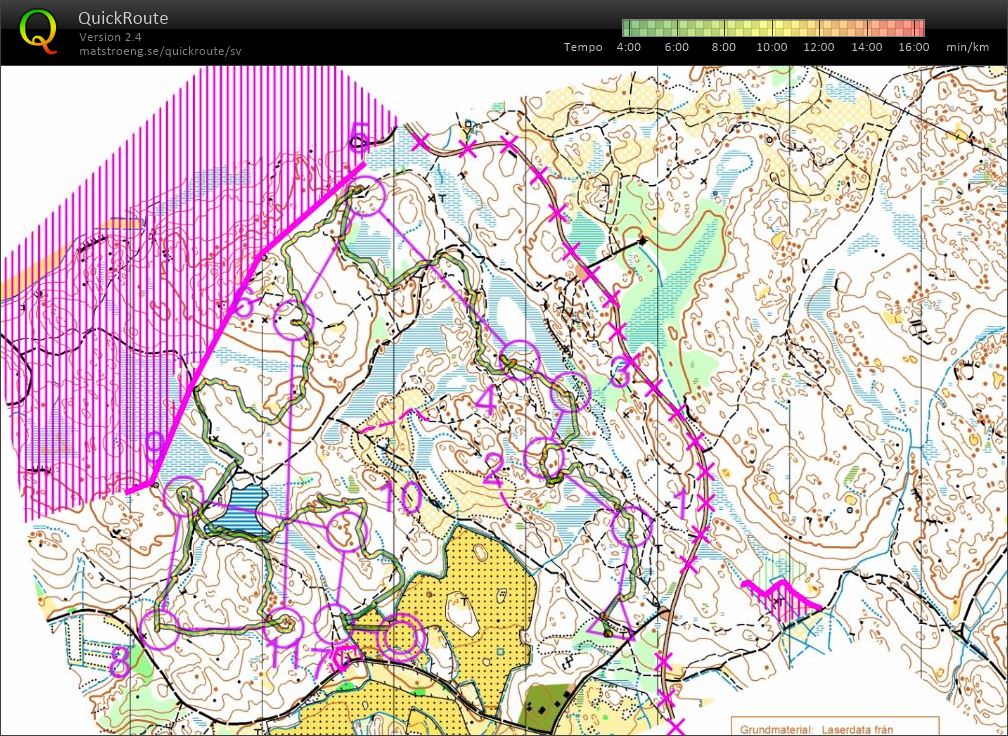The width and height of the screenshot is (1008, 736).
Task: Click the min/km unit label
Action: [x=968, y=47]
